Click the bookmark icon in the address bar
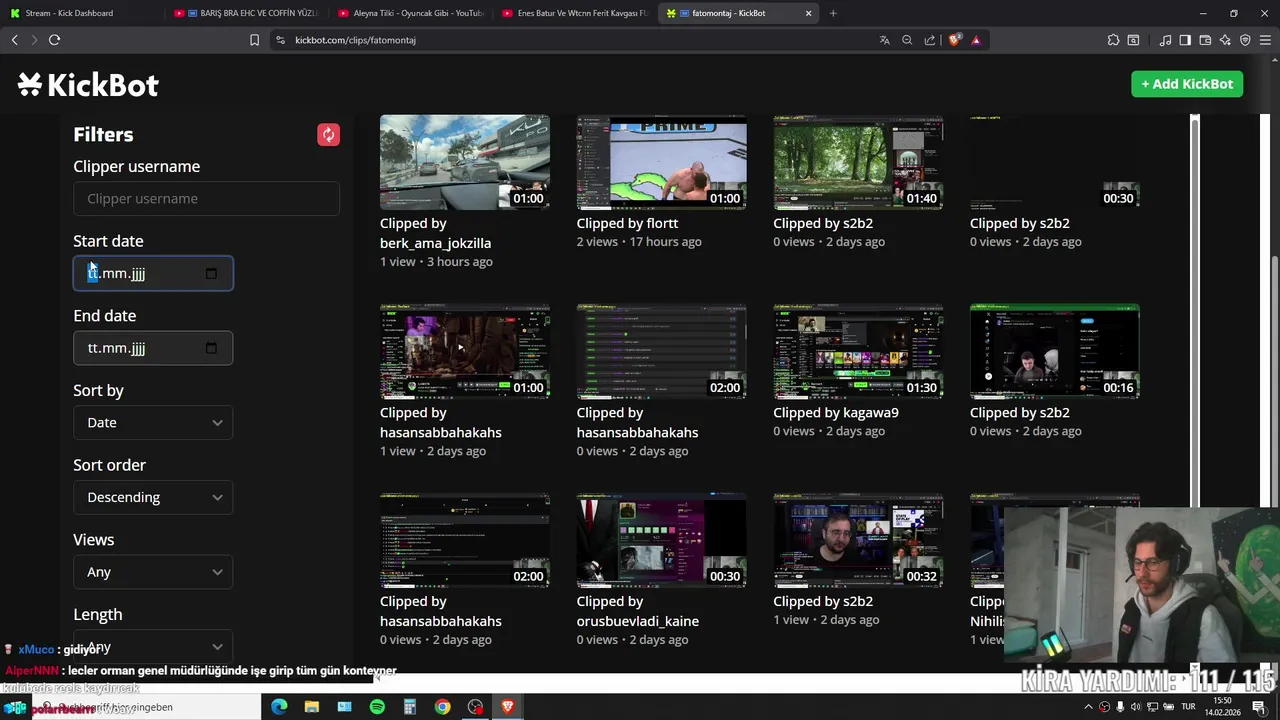 254,40
